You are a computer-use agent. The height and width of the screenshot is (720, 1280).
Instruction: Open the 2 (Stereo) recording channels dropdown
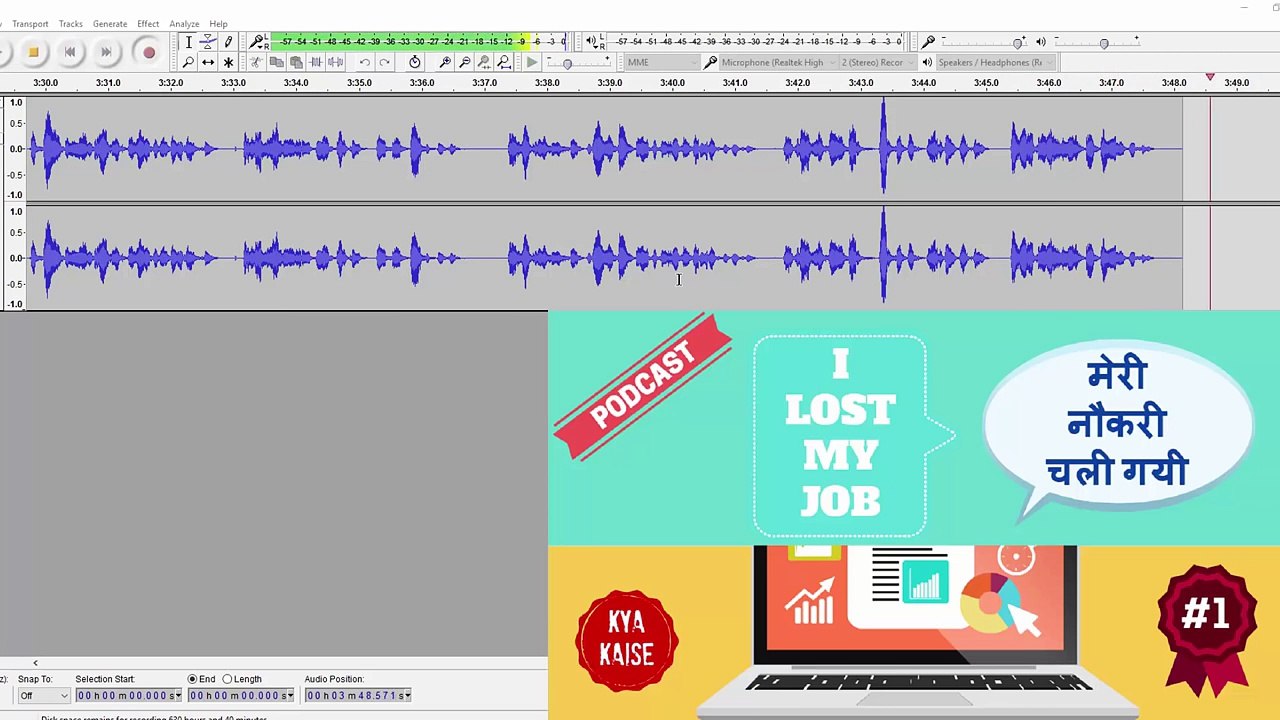876,62
